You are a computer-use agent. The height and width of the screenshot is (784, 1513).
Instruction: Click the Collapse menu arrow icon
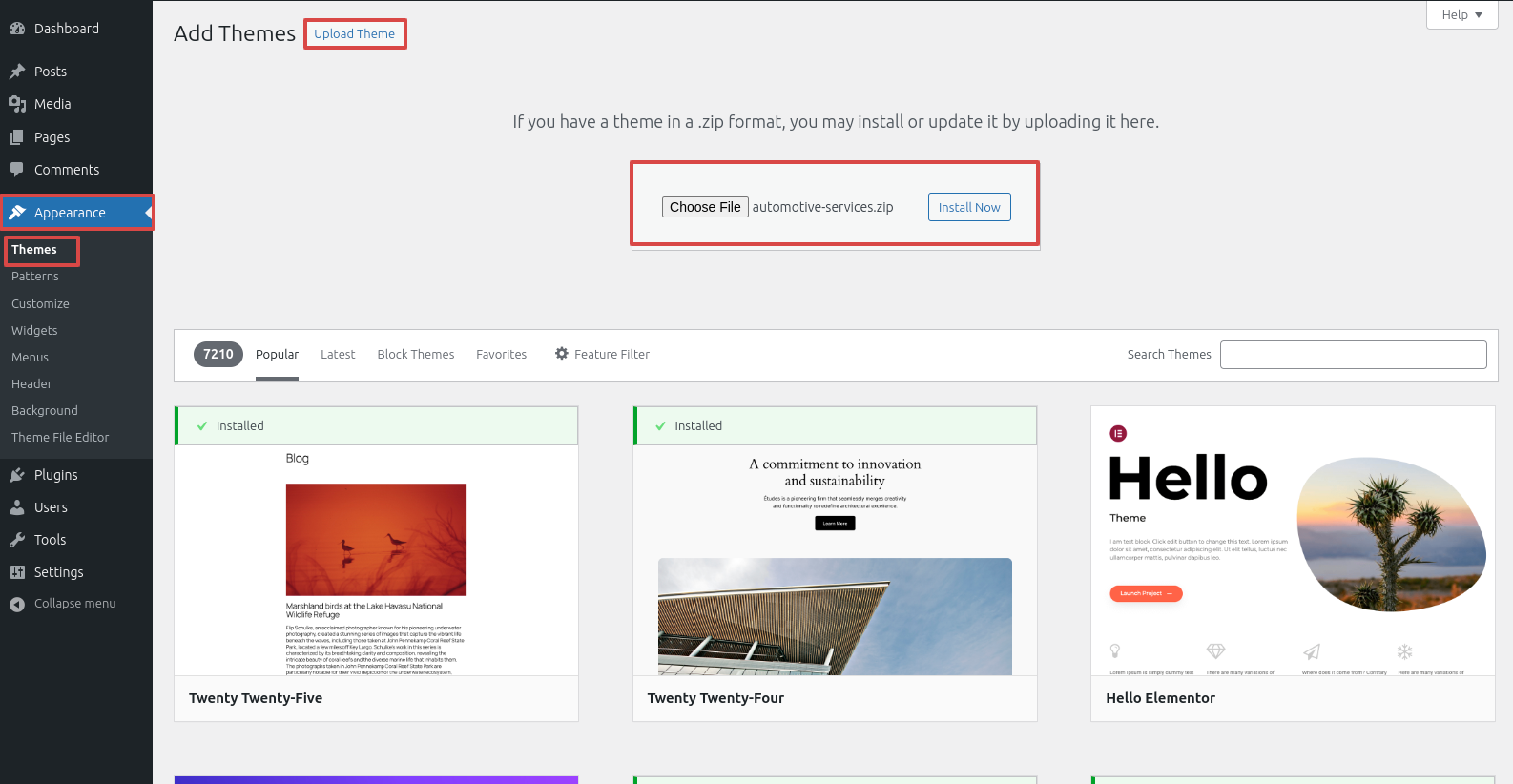pos(17,604)
